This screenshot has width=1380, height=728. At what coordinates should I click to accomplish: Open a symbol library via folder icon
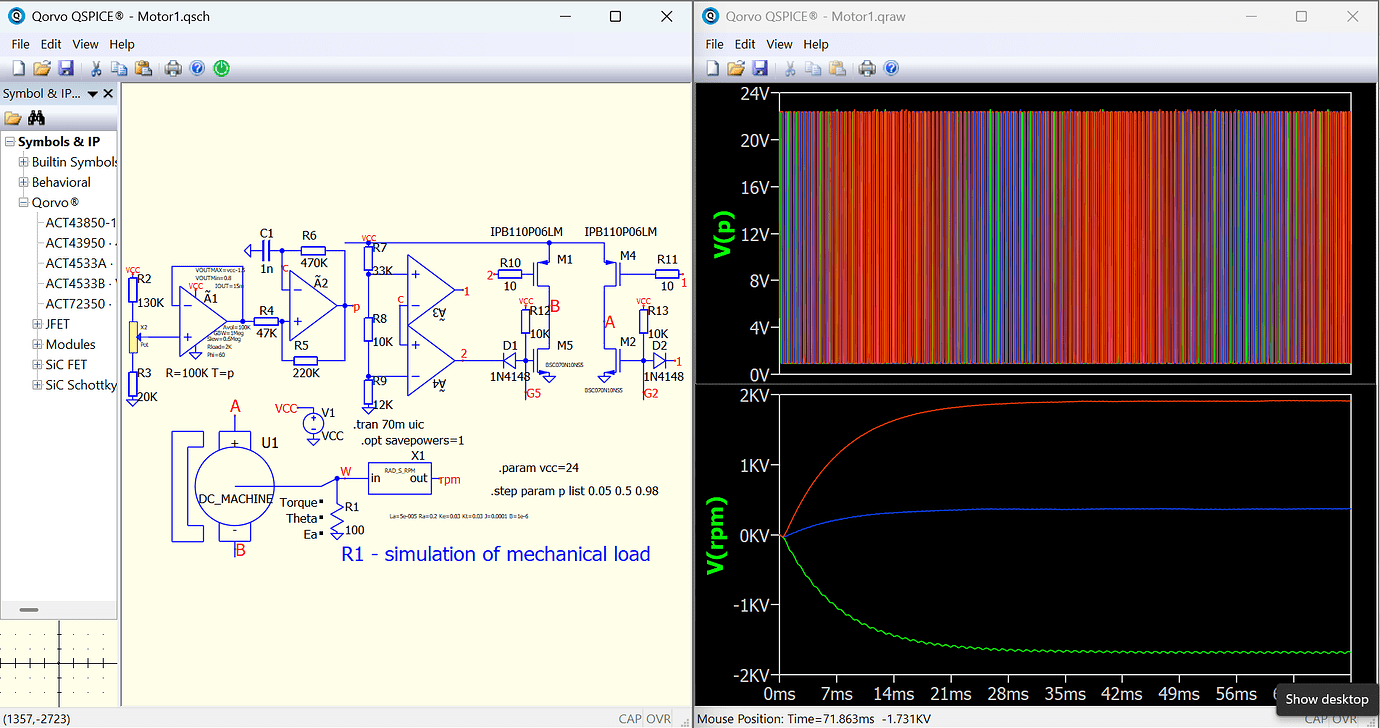click(x=13, y=118)
